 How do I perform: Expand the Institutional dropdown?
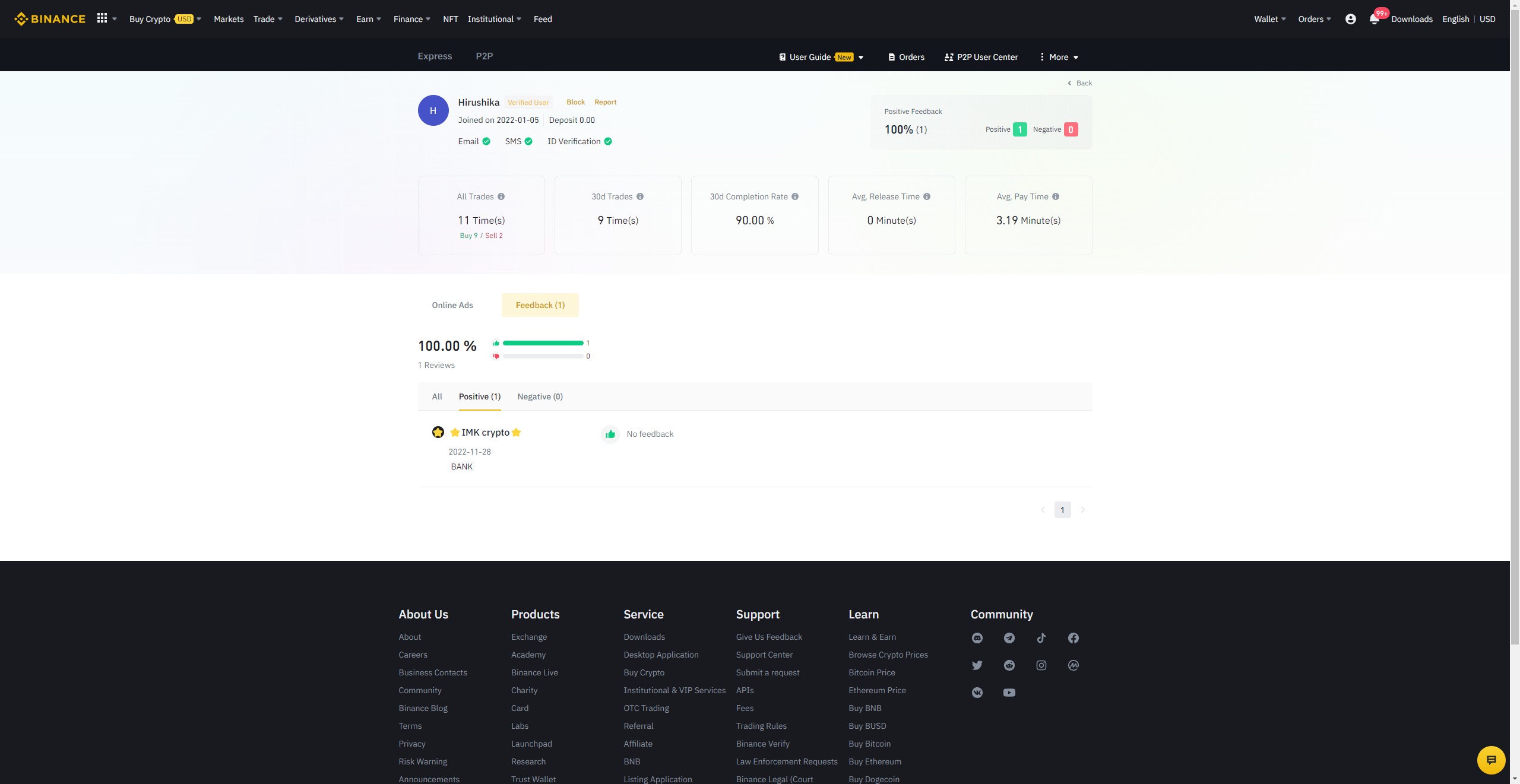click(x=495, y=19)
